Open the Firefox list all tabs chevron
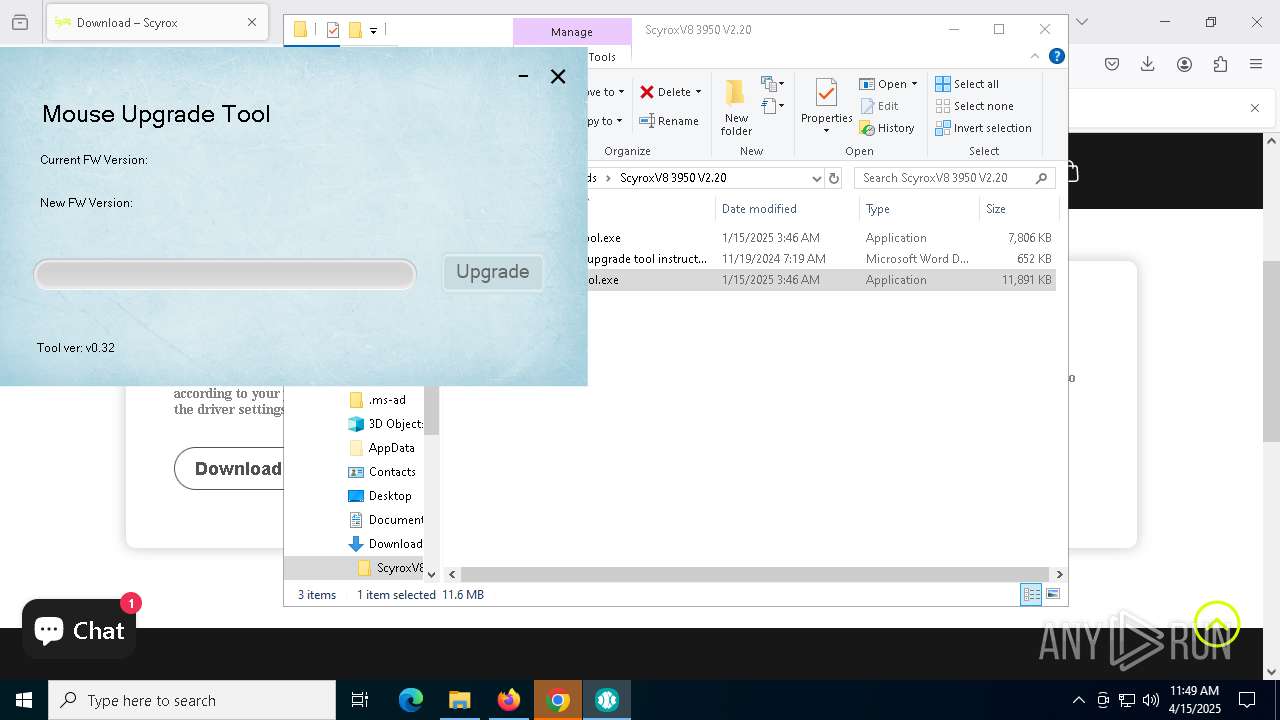This screenshot has height=720, width=1280. [x=1081, y=22]
